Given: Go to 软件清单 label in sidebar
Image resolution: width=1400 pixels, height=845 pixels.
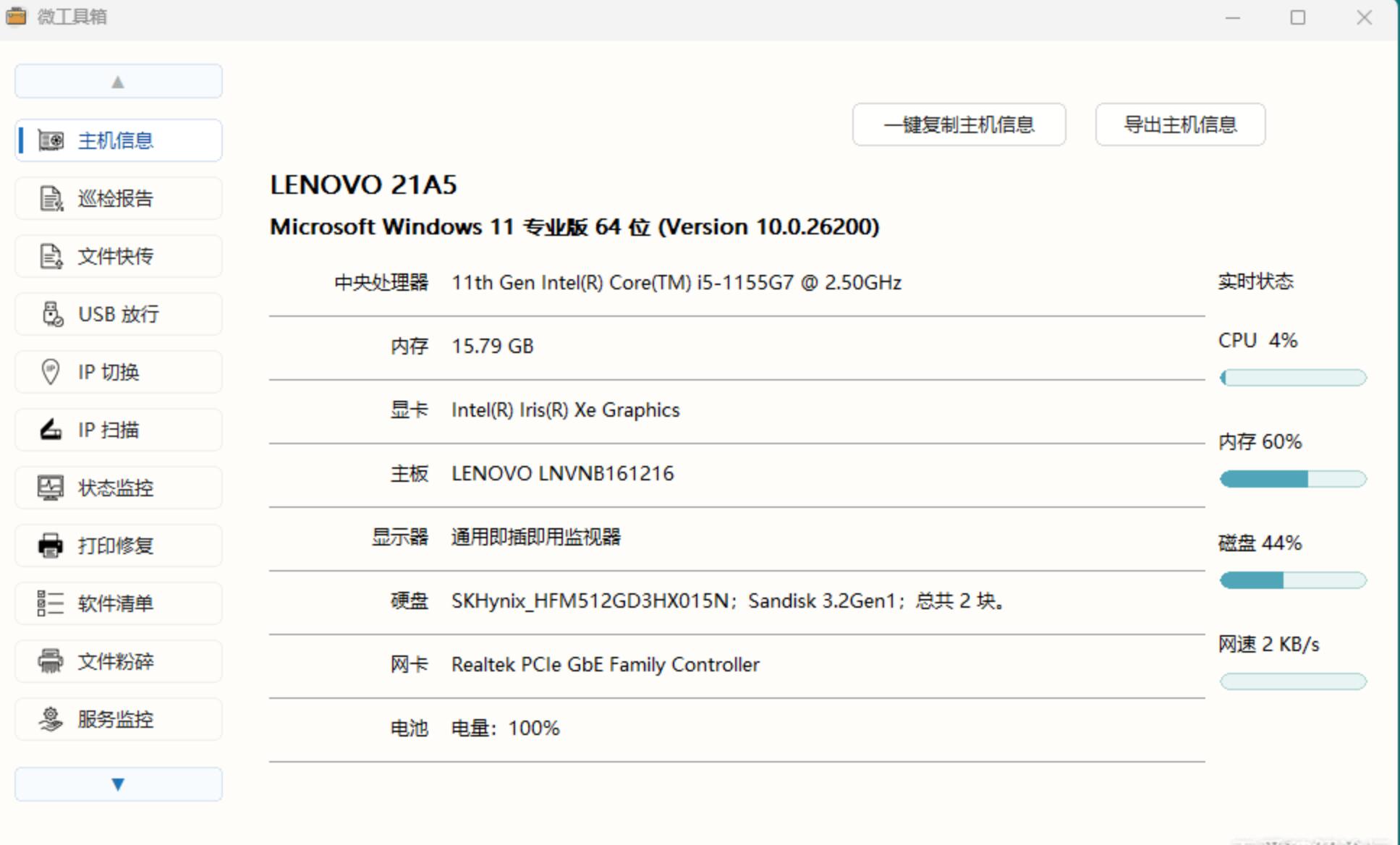Looking at the screenshot, I should pyautogui.click(x=116, y=603).
